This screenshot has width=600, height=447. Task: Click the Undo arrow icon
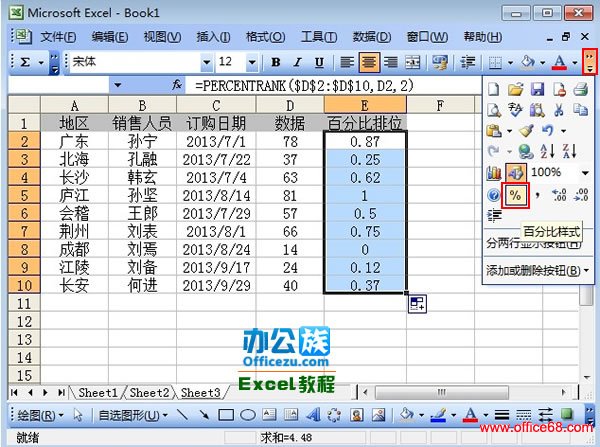[548, 131]
